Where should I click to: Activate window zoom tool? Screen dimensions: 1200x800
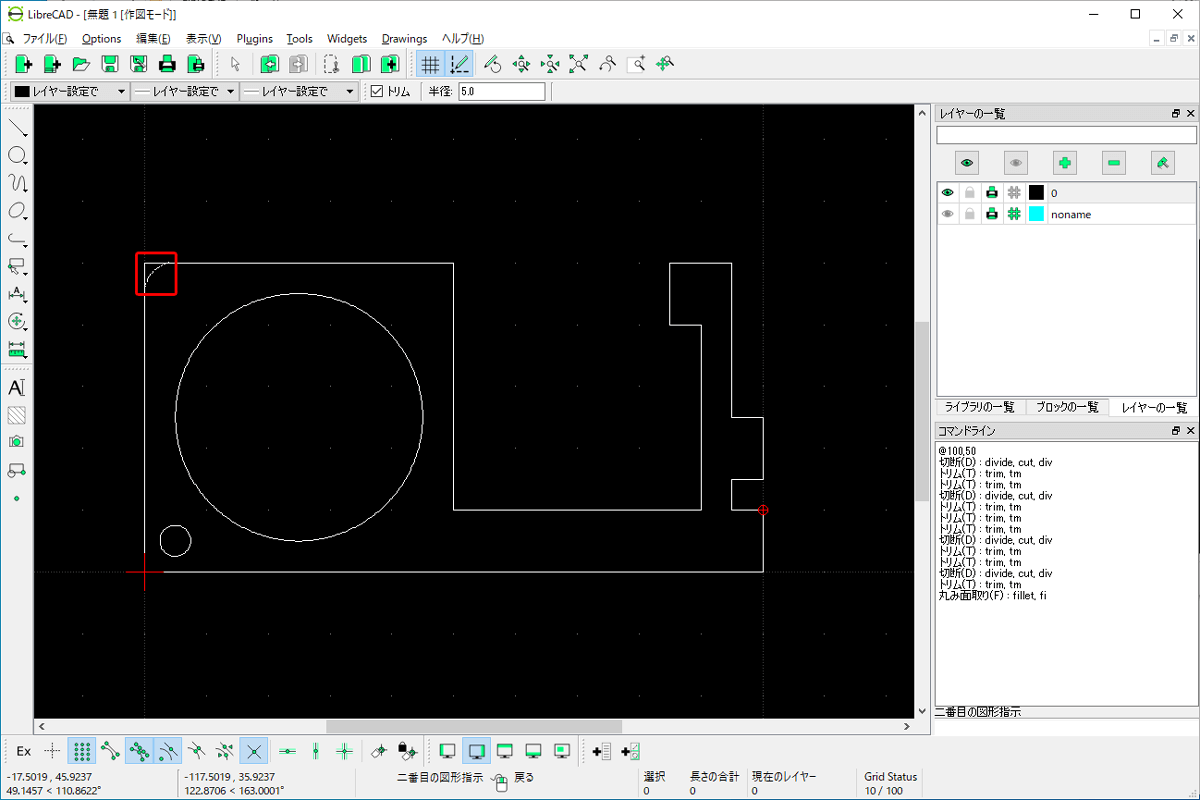637,64
